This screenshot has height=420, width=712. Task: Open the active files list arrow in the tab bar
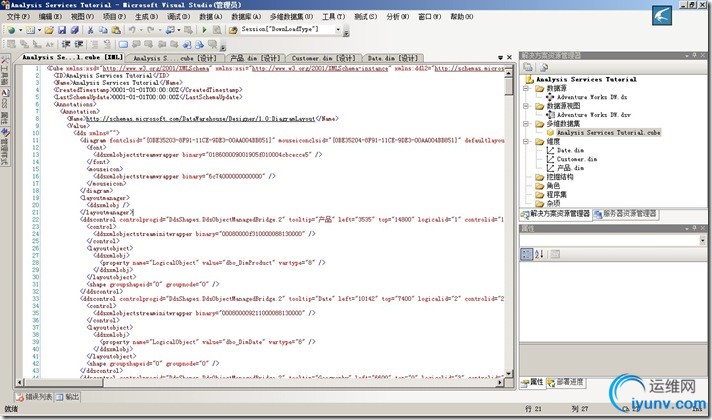tap(500, 58)
